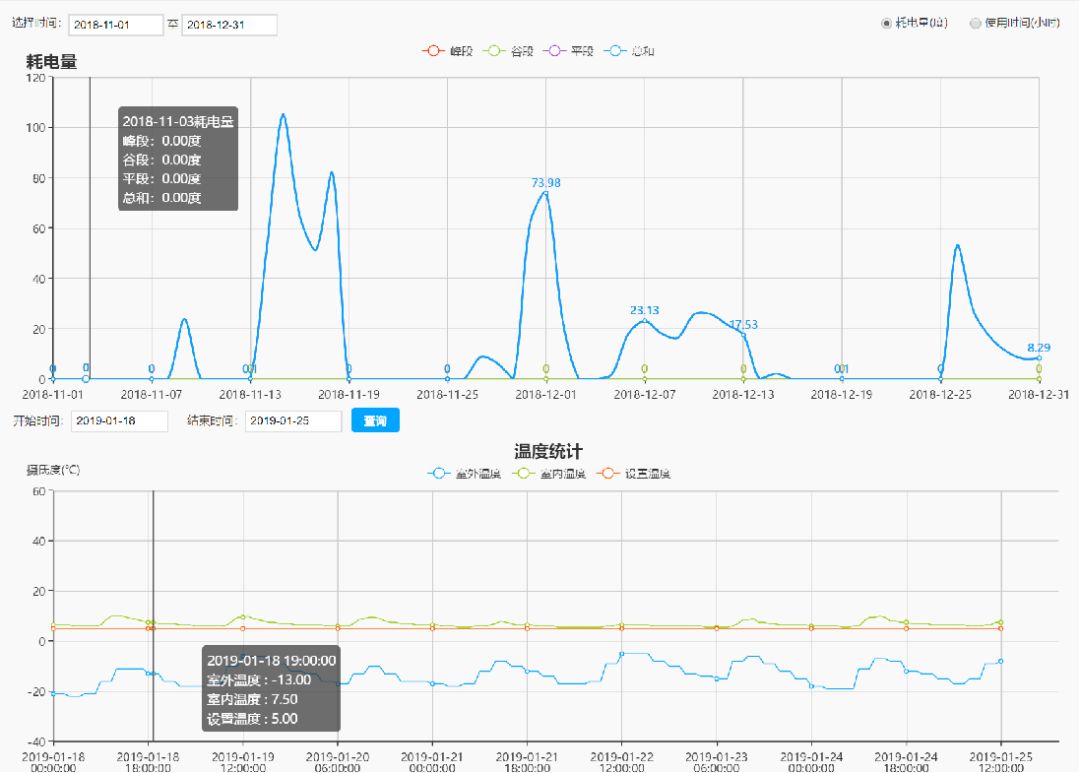
Task: Click the 23.13 data point marker
Action: [x=644, y=321]
